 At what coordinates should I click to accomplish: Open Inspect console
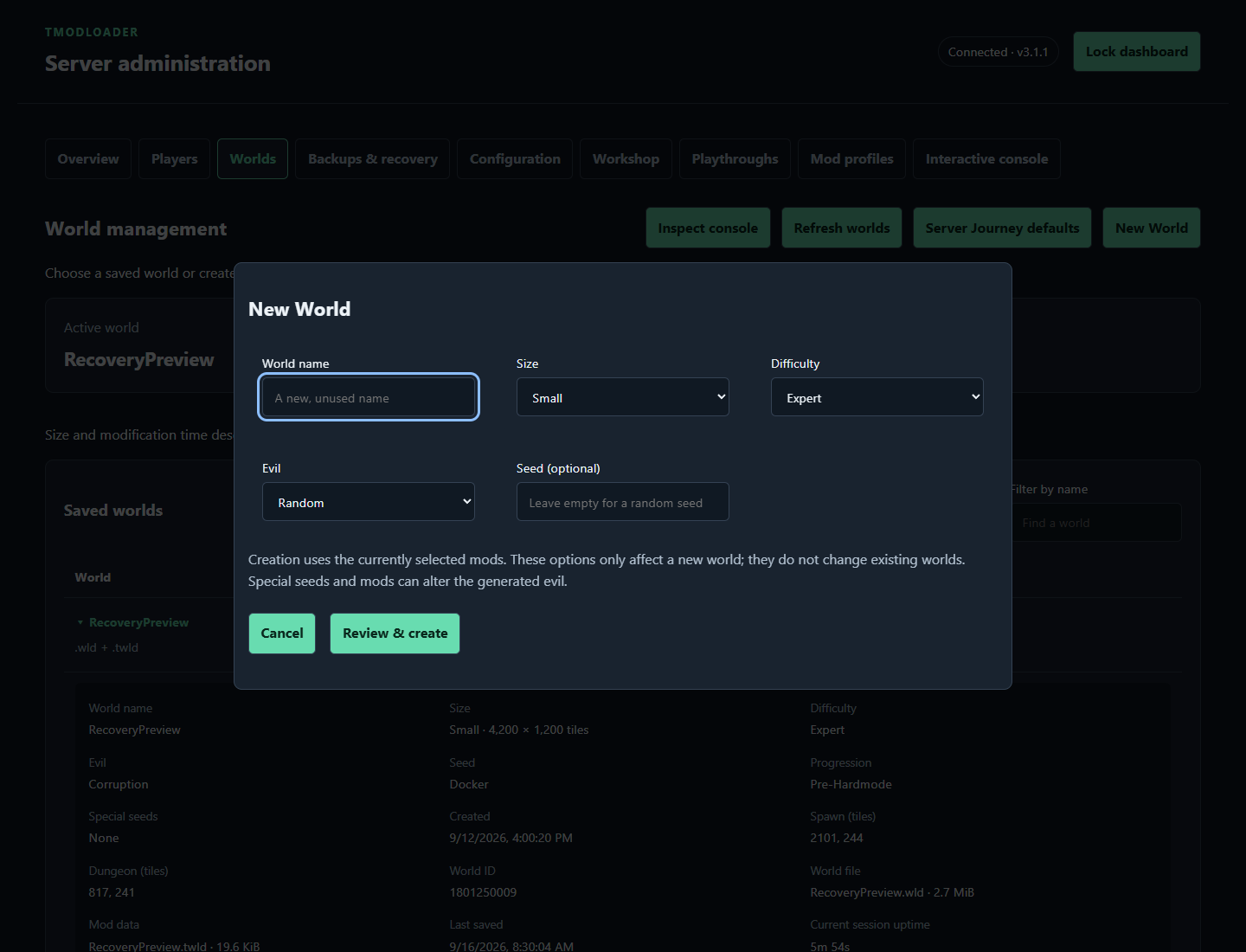(708, 228)
